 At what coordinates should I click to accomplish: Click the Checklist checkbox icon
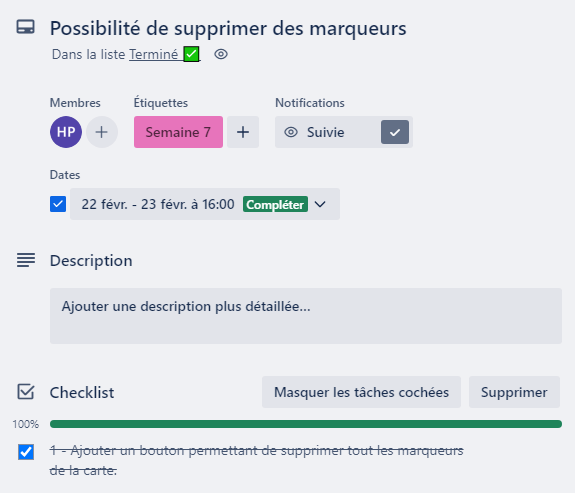26,392
